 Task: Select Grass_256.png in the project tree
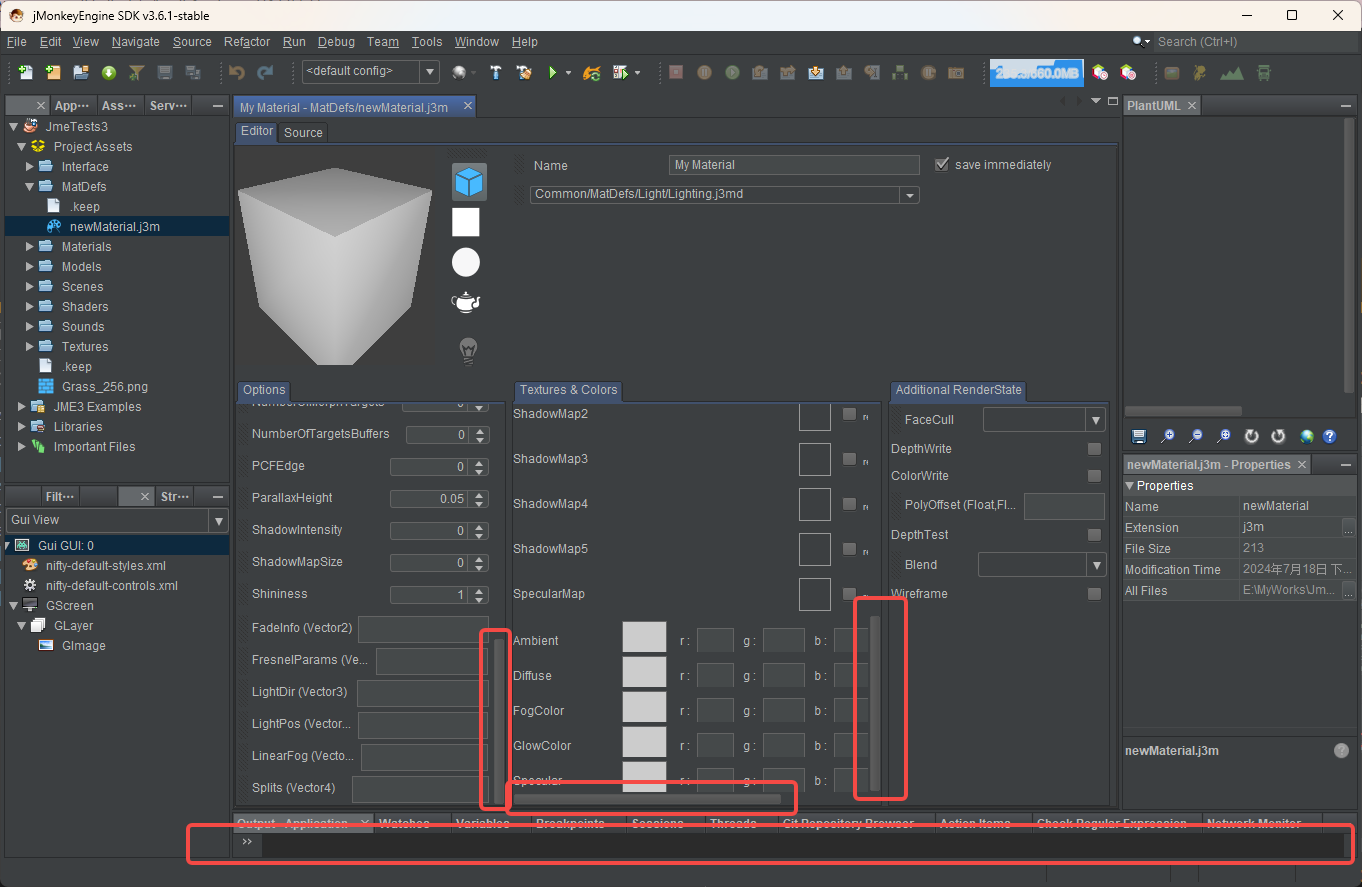(x=105, y=386)
